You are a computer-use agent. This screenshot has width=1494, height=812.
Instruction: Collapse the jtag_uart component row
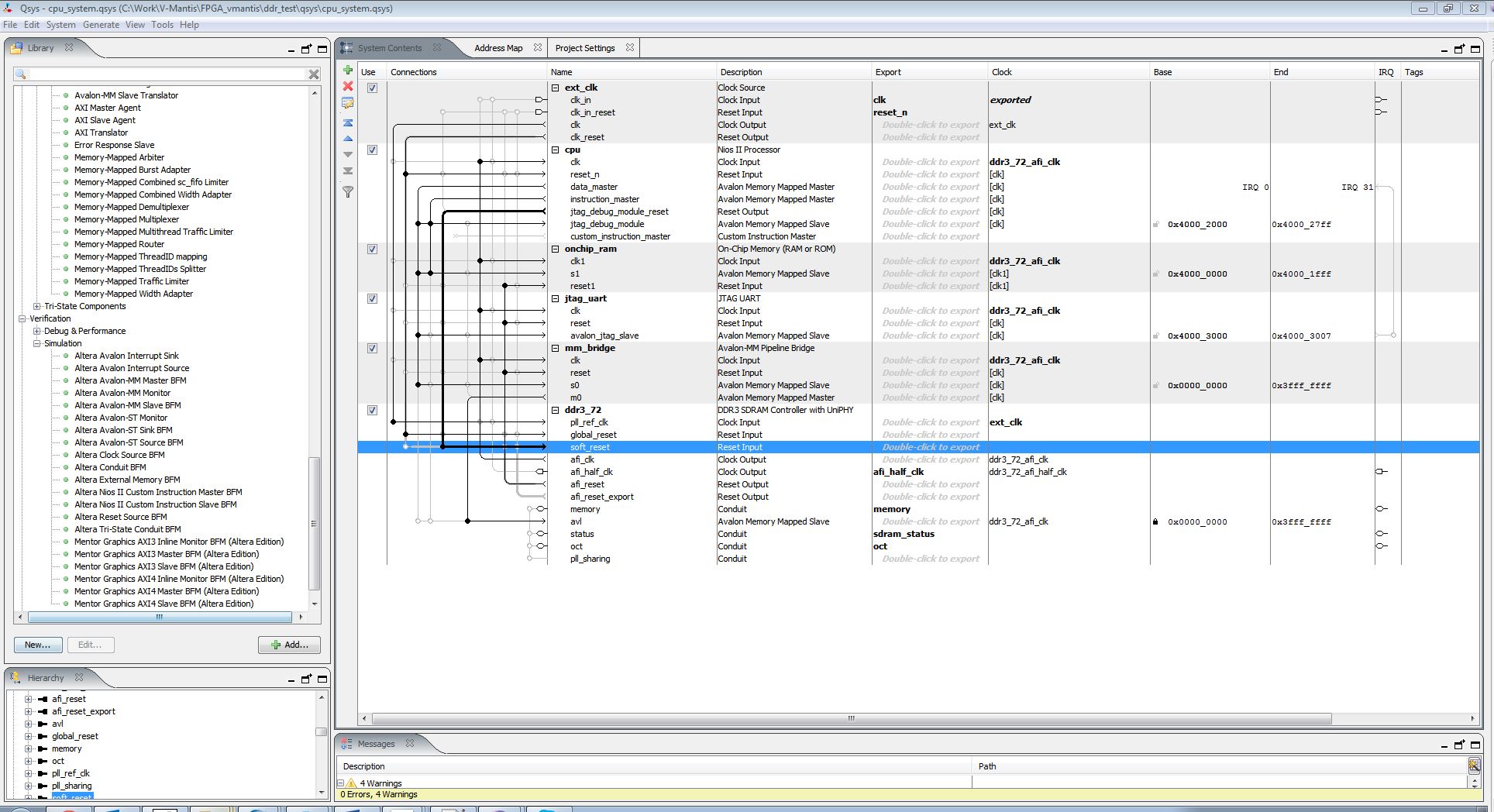point(556,299)
